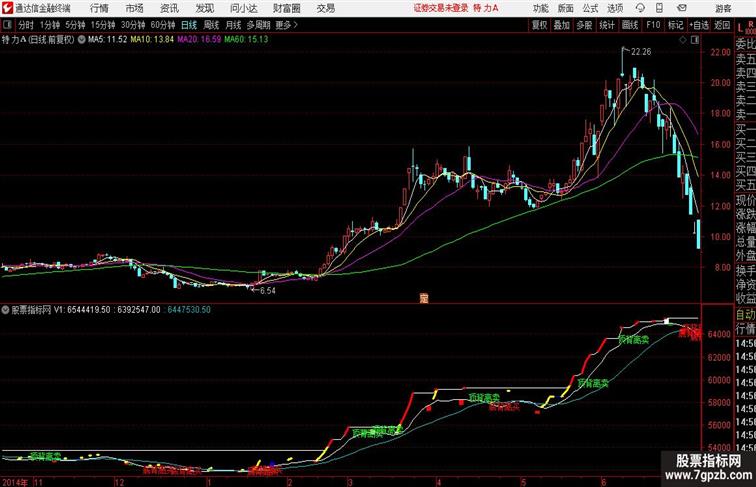Select the 日线 daily tab
This screenshot has width=756, height=487.
189,25
